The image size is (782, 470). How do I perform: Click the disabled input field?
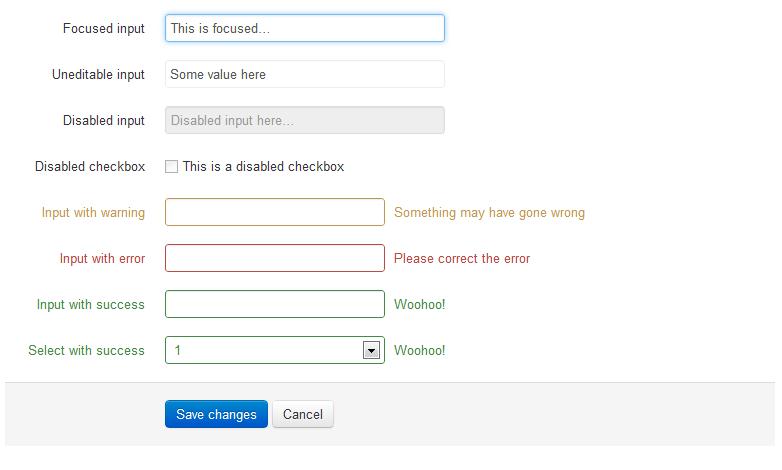point(305,120)
